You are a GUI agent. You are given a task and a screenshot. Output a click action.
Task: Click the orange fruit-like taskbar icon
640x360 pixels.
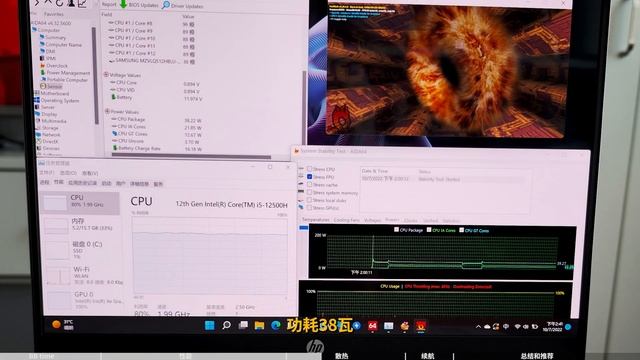[x=404, y=326]
